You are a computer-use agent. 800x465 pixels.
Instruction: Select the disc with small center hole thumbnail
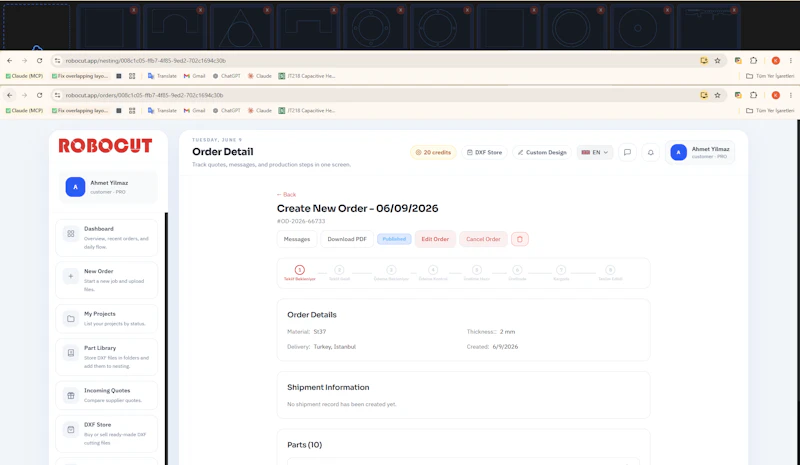(x=640, y=28)
